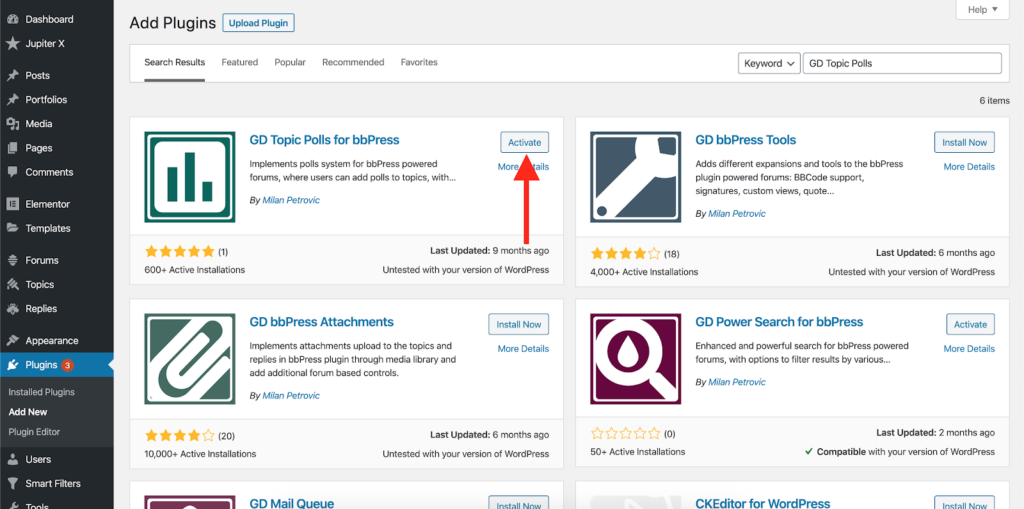Switch to the Popular tab

tap(290, 62)
